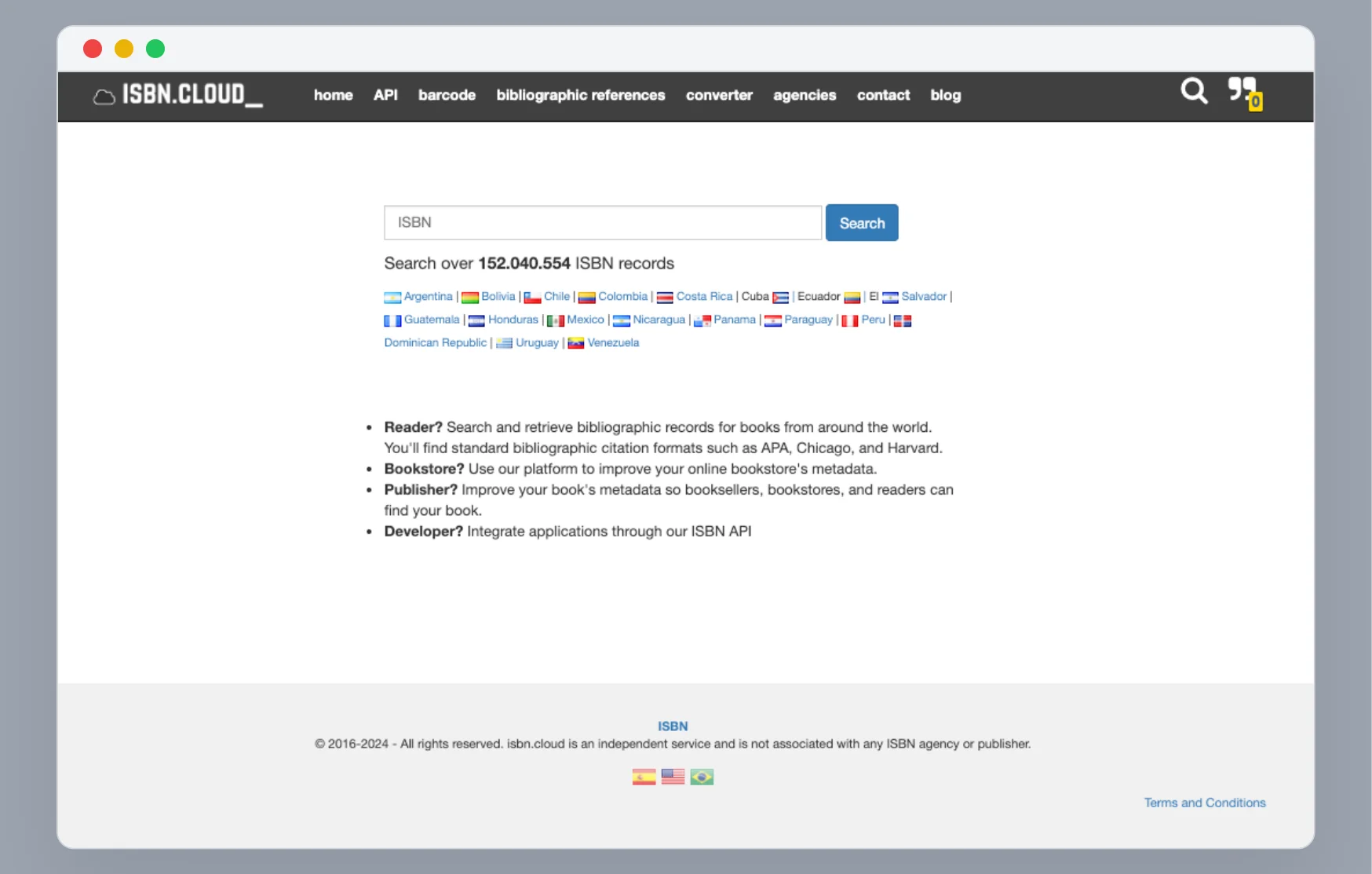Open the agencies page

coord(805,95)
